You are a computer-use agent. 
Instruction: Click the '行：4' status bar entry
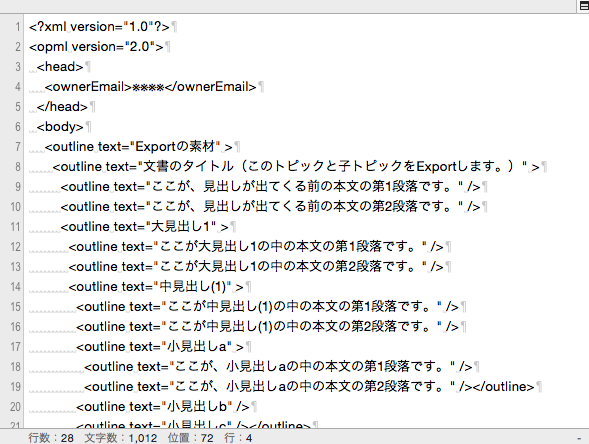(238, 438)
